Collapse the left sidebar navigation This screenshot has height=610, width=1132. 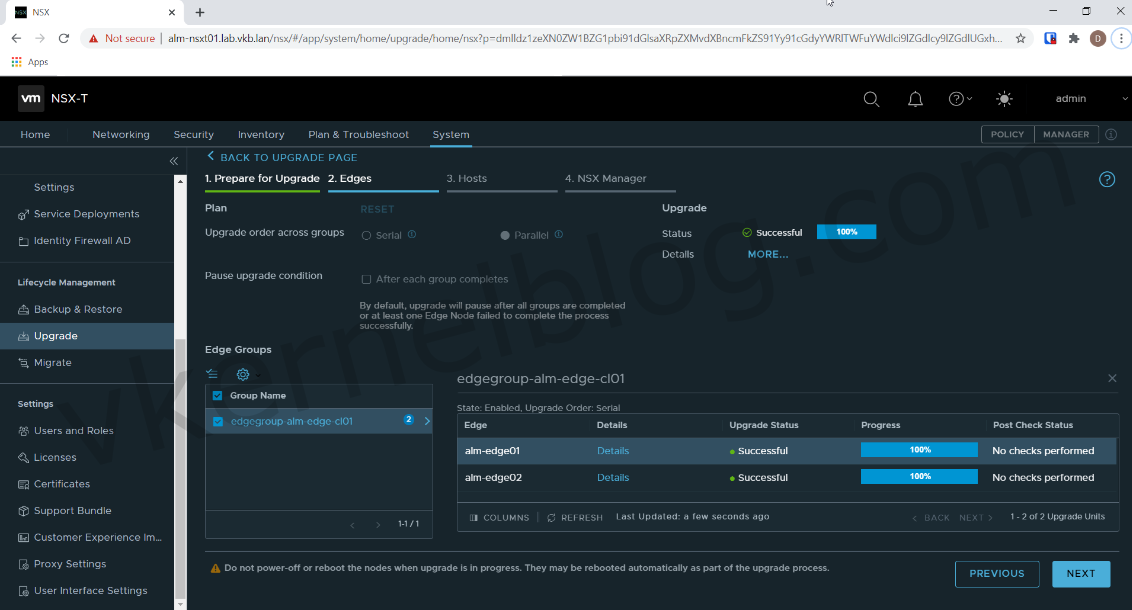[x=174, y=161]
